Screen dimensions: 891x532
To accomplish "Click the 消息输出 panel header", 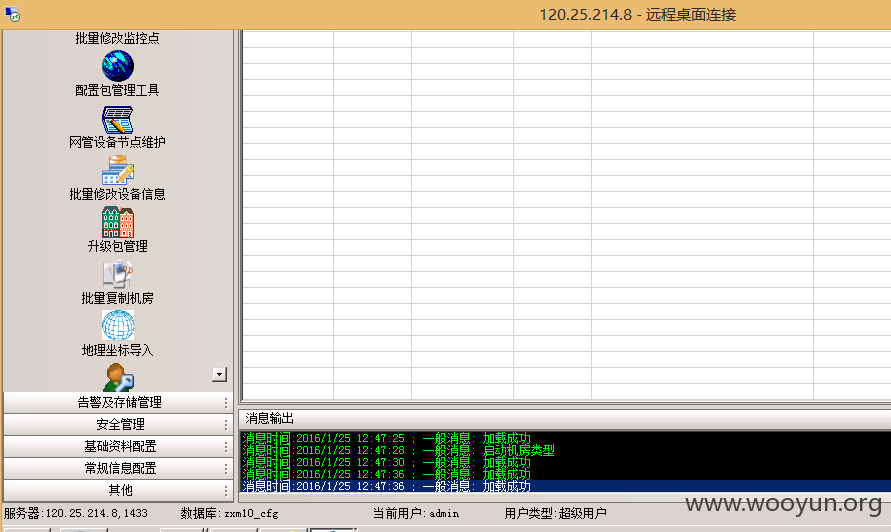I will pos(565,419).
